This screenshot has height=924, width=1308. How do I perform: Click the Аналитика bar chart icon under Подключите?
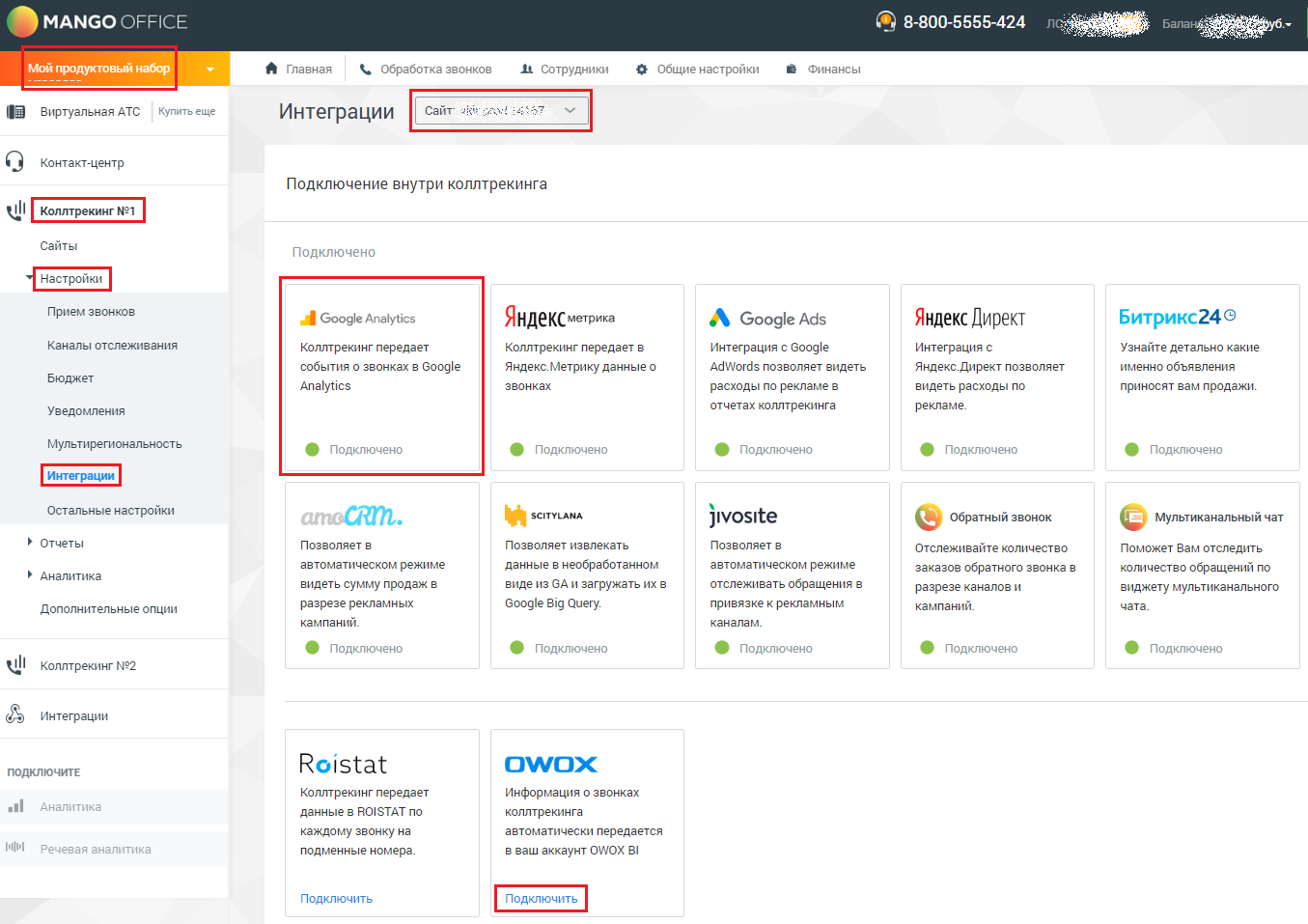click(15, 806)
